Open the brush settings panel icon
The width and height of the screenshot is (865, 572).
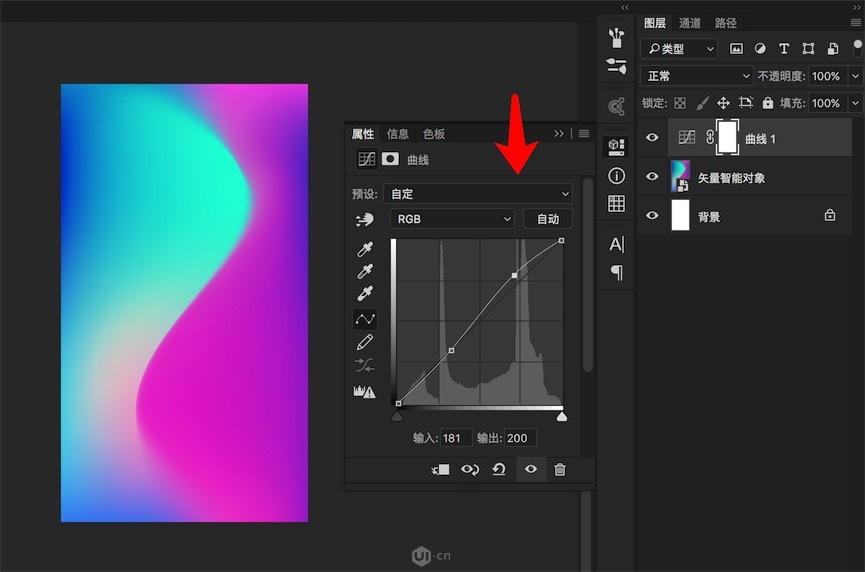616,66
